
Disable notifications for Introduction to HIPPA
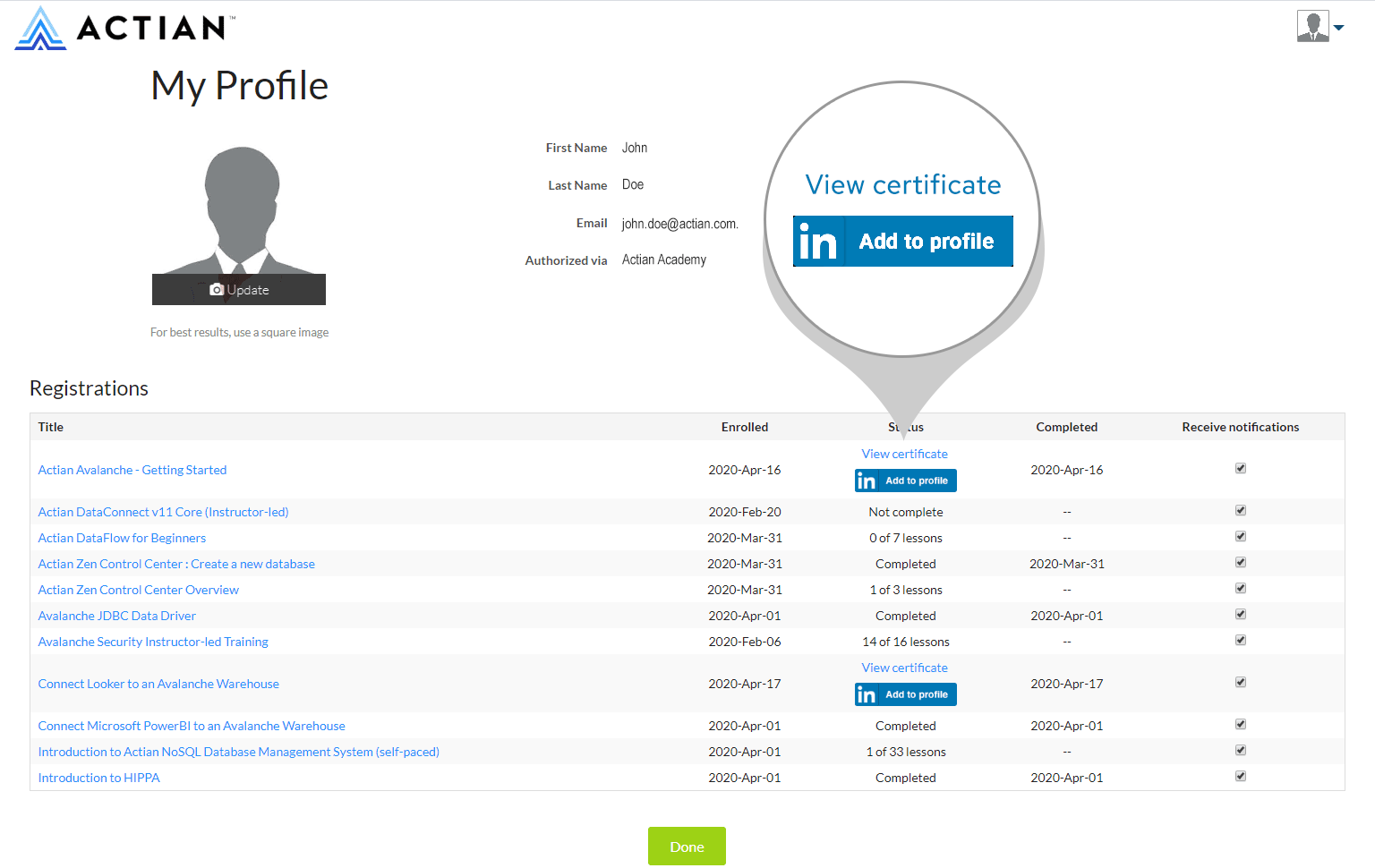[x=1240, y=776]
